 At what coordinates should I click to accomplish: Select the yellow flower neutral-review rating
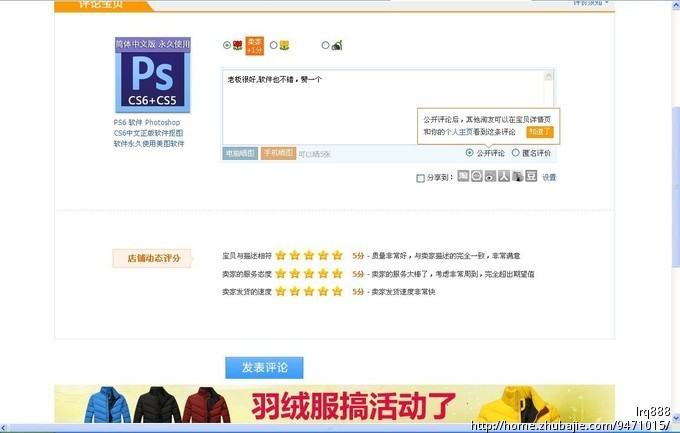(x=273, y=45)
